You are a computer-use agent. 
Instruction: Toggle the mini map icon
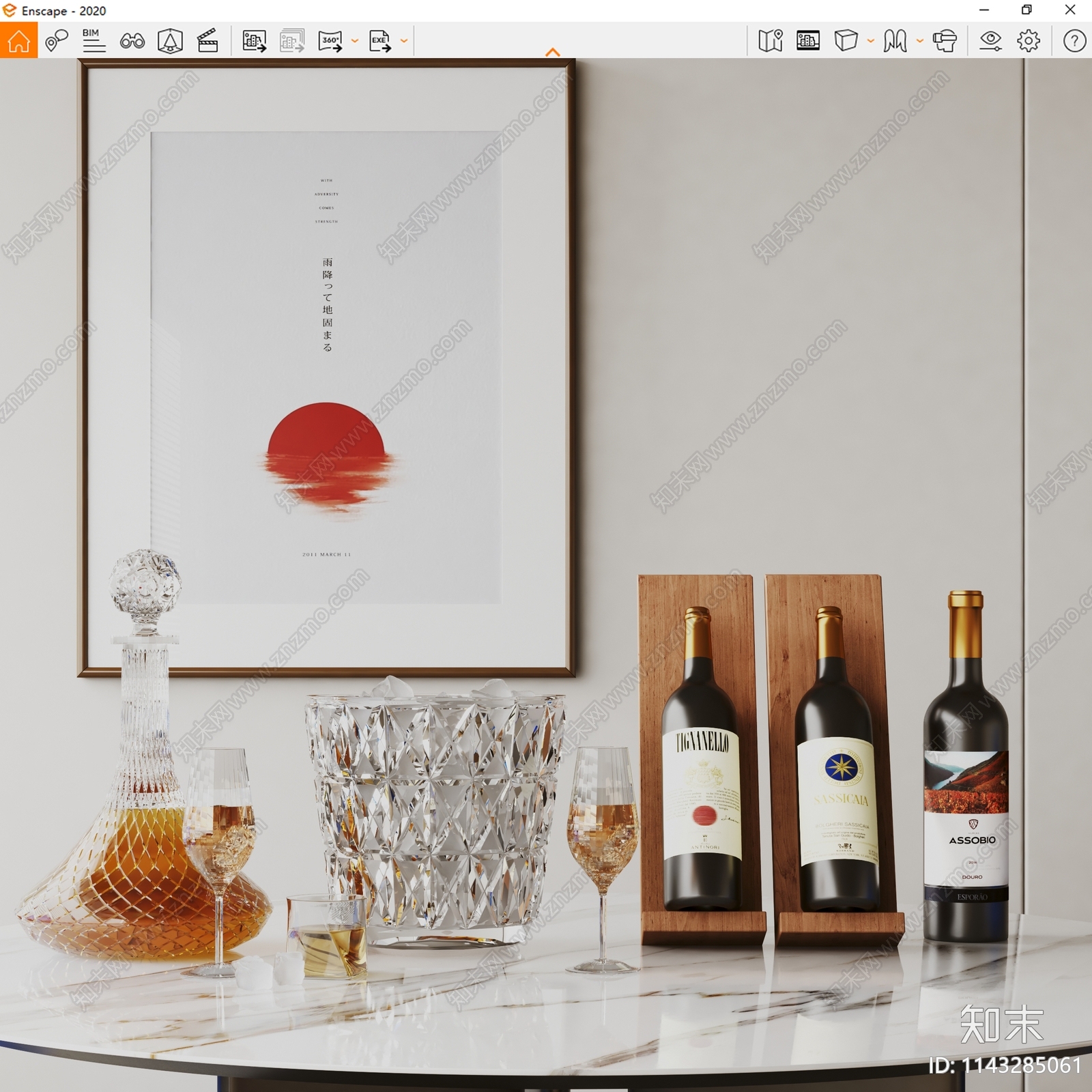pos(771,41)
